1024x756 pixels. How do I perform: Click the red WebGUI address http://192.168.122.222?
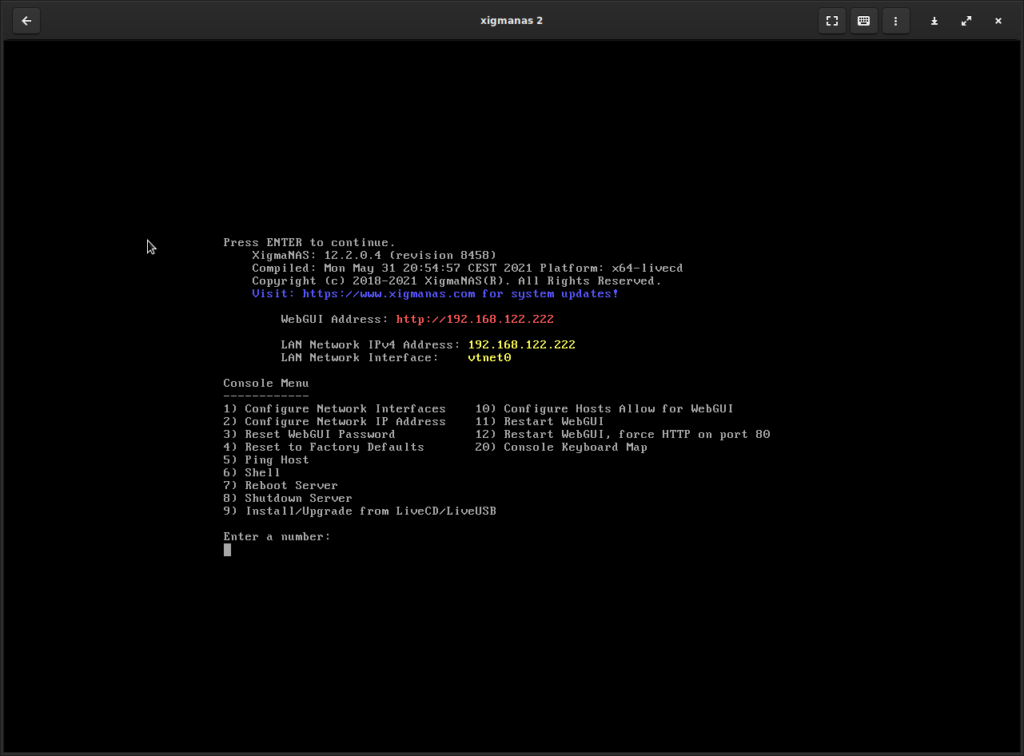click(x=475, y=319)
